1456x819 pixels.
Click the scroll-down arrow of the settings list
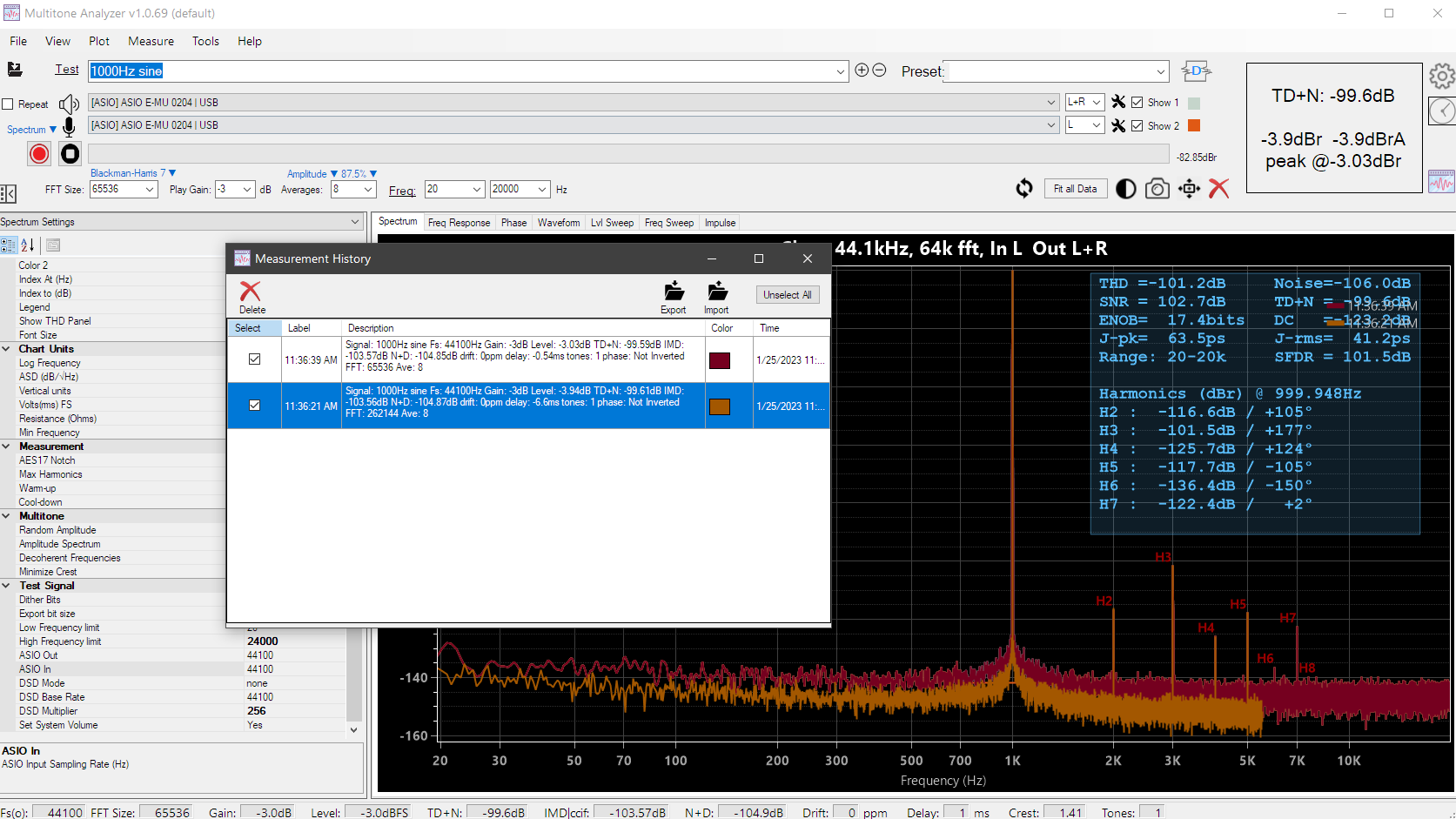point(354,729)
